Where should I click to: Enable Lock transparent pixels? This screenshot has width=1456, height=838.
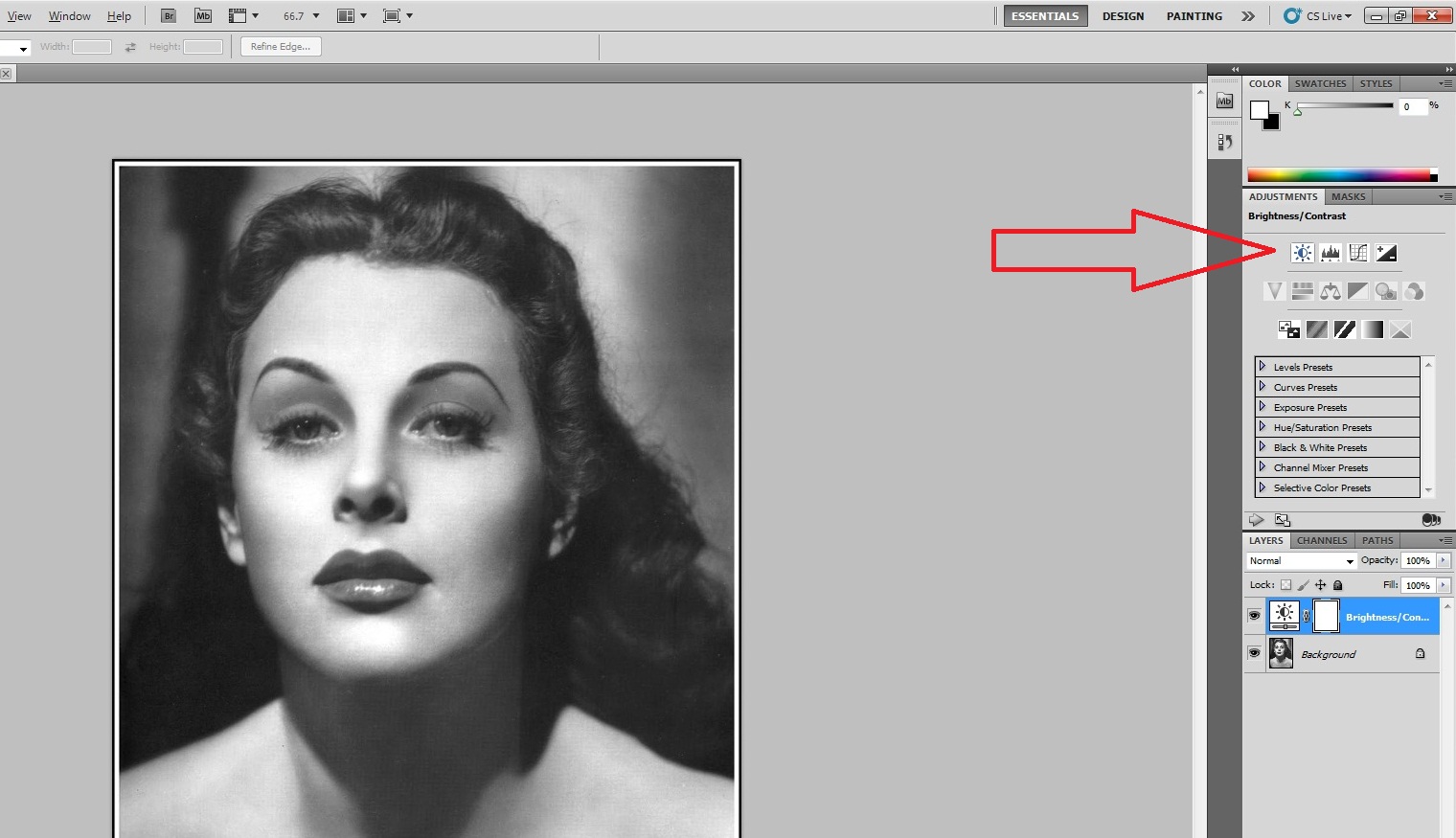pos(1285,584)
